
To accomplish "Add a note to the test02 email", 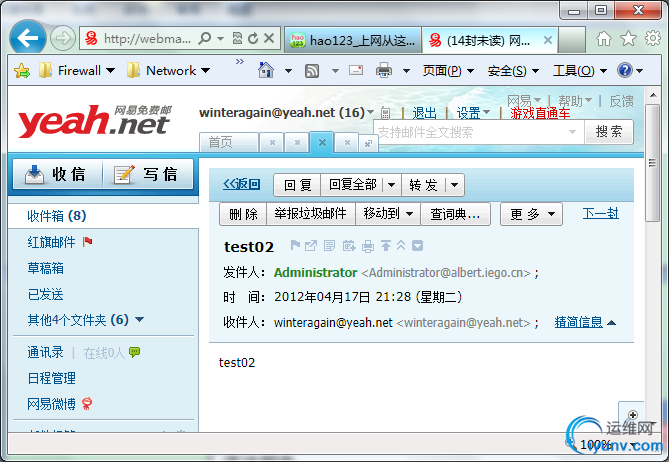I will point(329,245).
